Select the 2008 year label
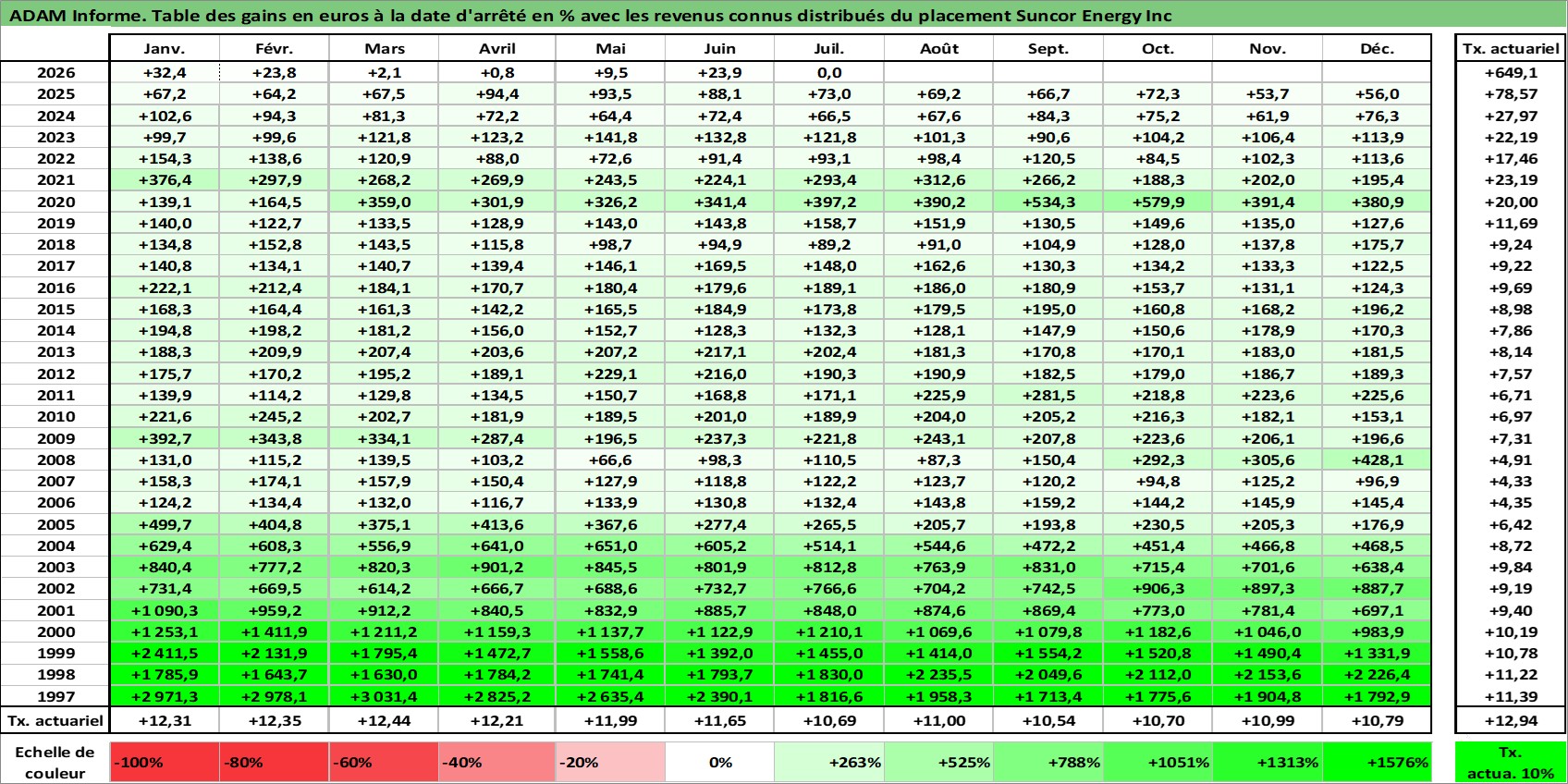Viewport: 1568px width, 784px height. pyautogui.click(x=55, y=460)
